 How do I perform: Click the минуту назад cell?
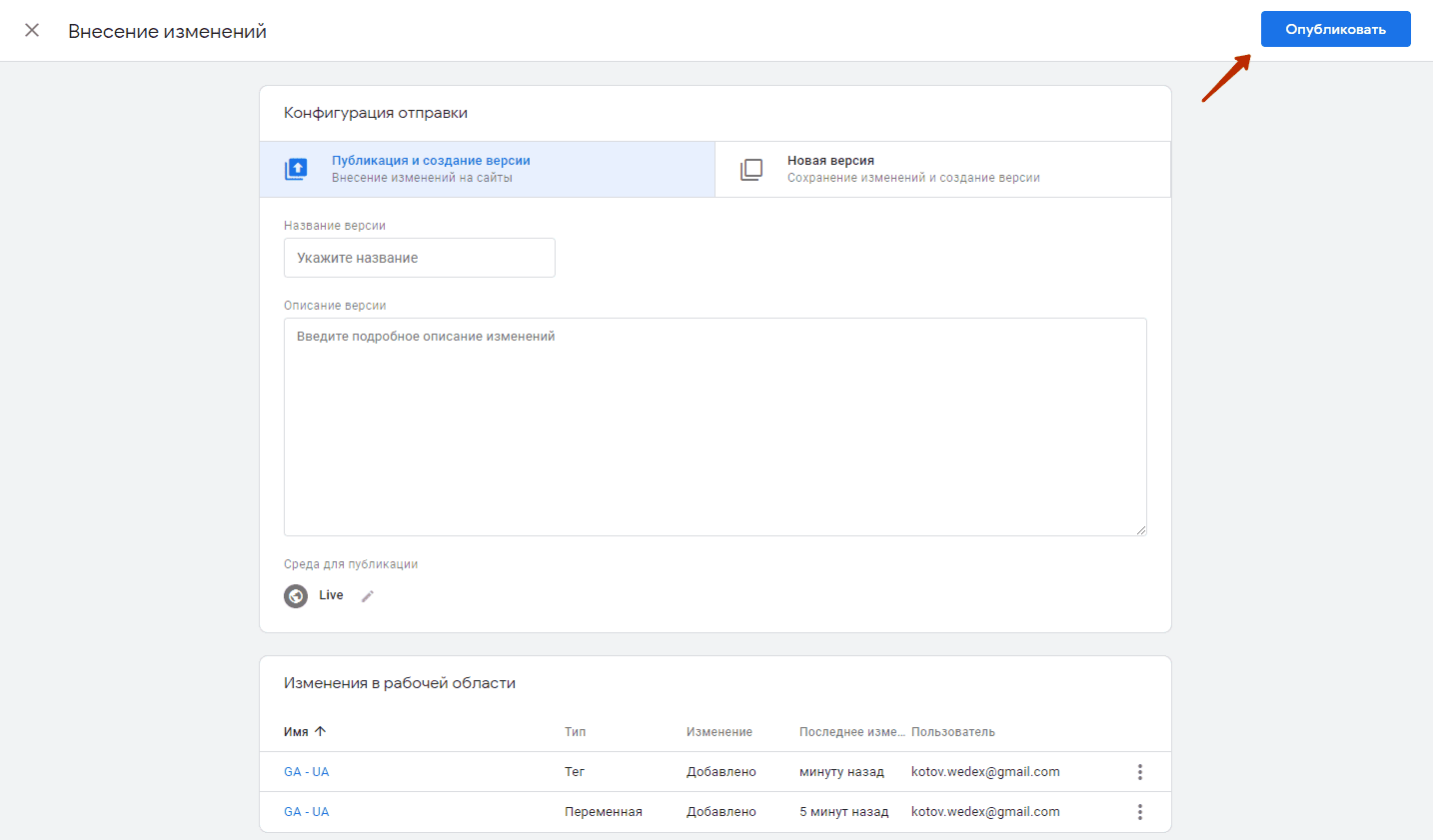841,772
